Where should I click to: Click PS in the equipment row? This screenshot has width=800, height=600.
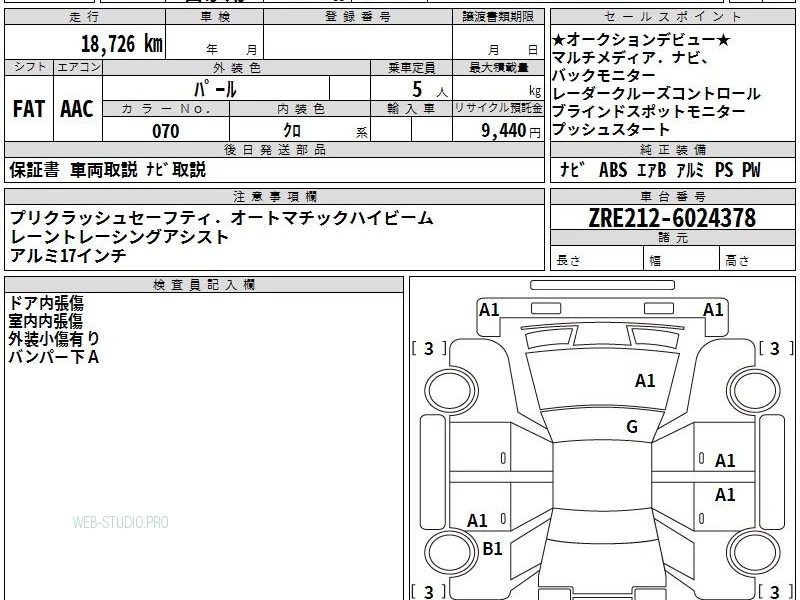tap(723, 170)
